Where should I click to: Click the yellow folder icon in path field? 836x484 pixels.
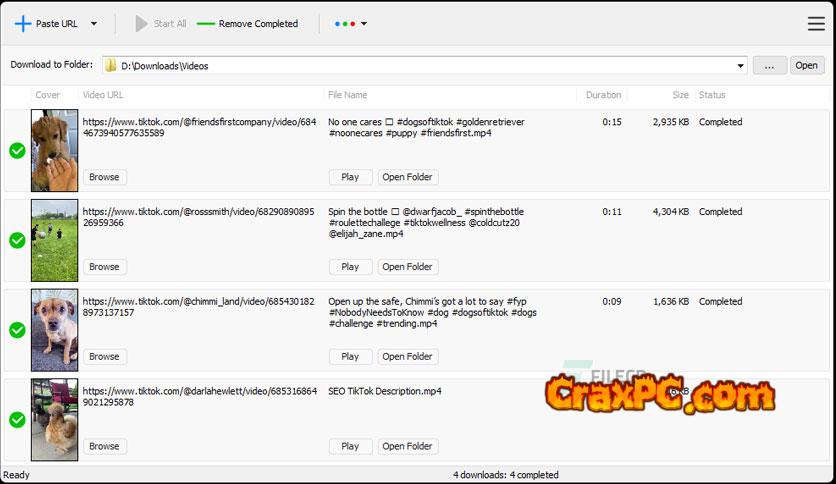[x=110, y=66]
